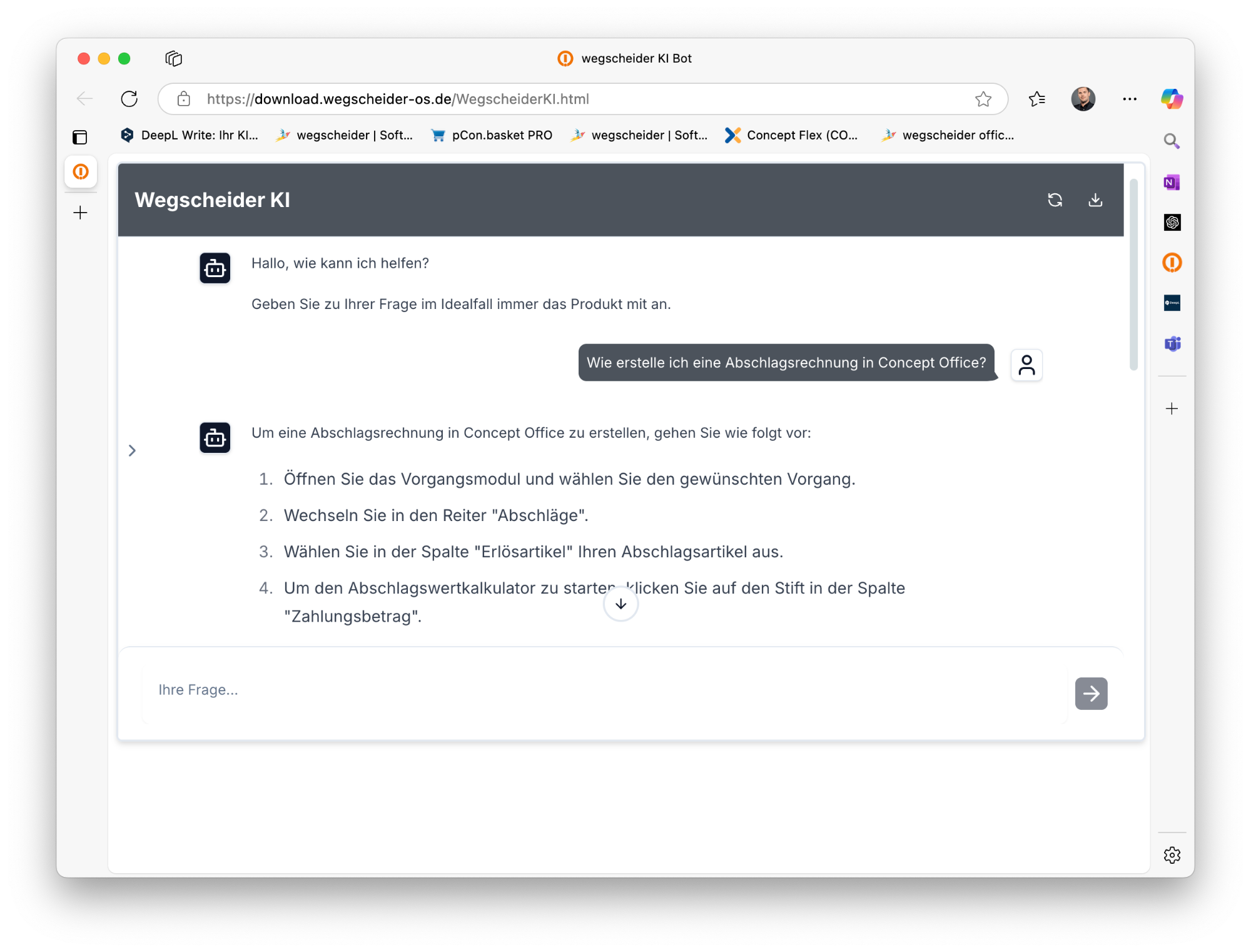Click step 3 about 'Erlösartikel' column
This screenshot has height=952, width=1251.
(x=534, y=552)
